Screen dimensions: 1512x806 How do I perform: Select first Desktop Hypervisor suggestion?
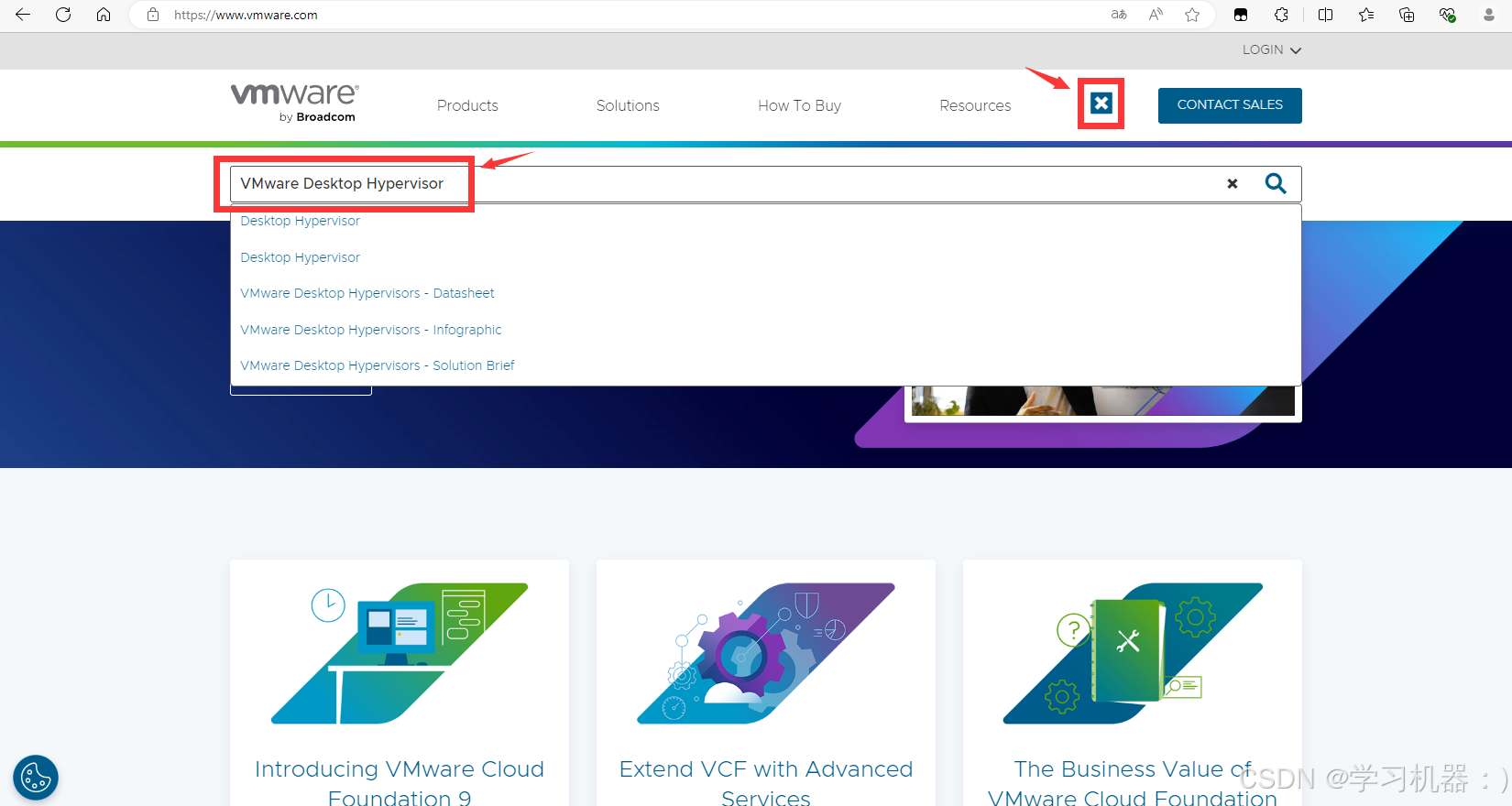click(300, 221)
